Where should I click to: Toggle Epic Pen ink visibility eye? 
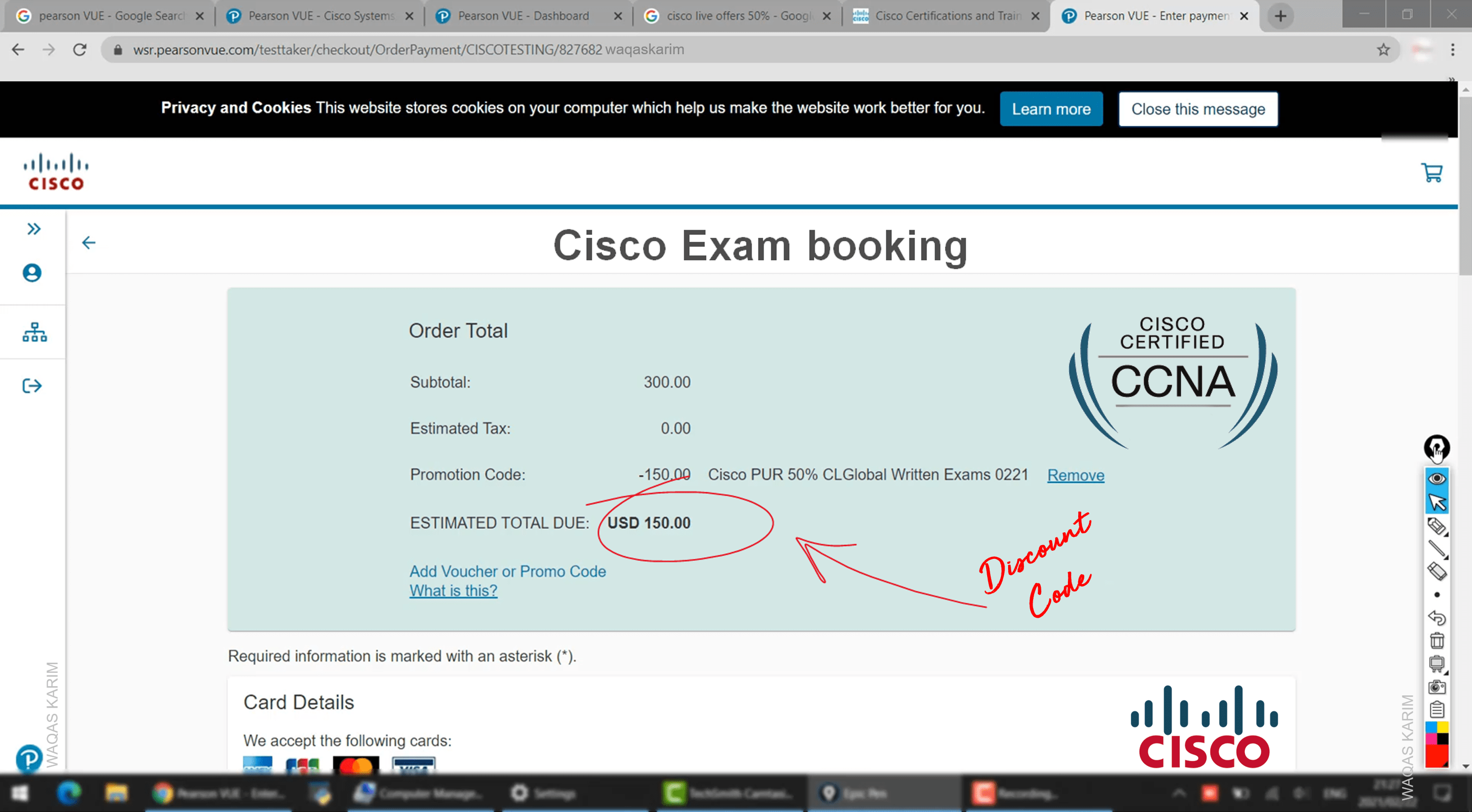click(1437, 478)
